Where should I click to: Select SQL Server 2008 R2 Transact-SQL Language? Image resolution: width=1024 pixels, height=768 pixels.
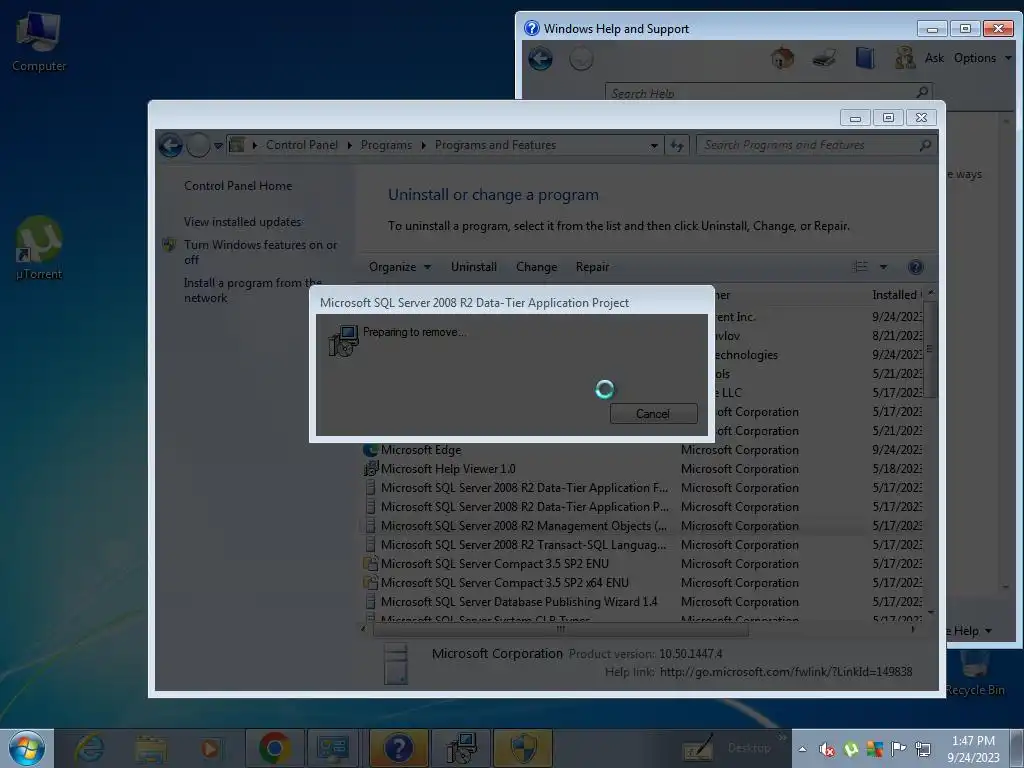click(x=641, y=545)
